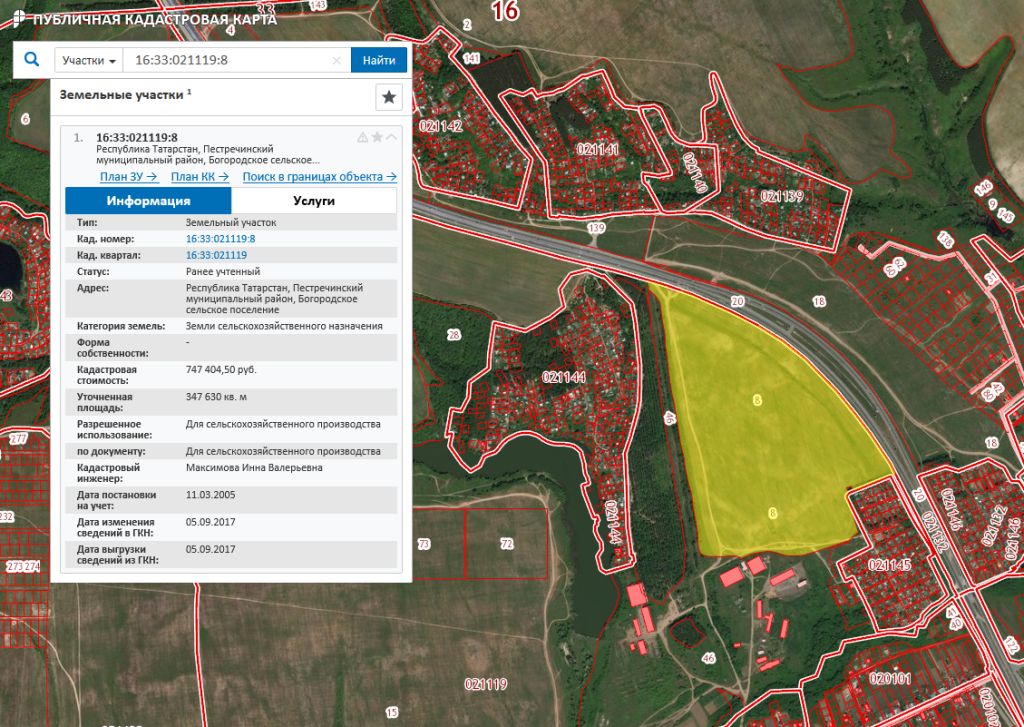The height and width of the screenshot is (727, 1024).
Task: Click the cadastral number search field
Action: [x=228, y=60]
